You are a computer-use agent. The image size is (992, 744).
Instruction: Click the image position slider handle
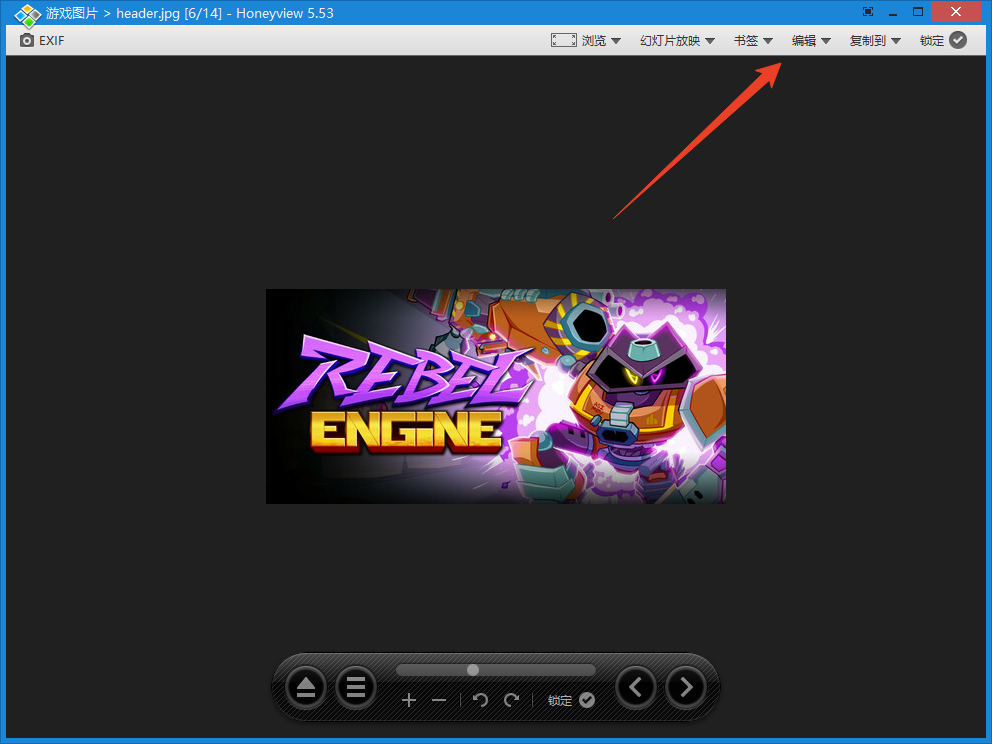pos(473,670)
